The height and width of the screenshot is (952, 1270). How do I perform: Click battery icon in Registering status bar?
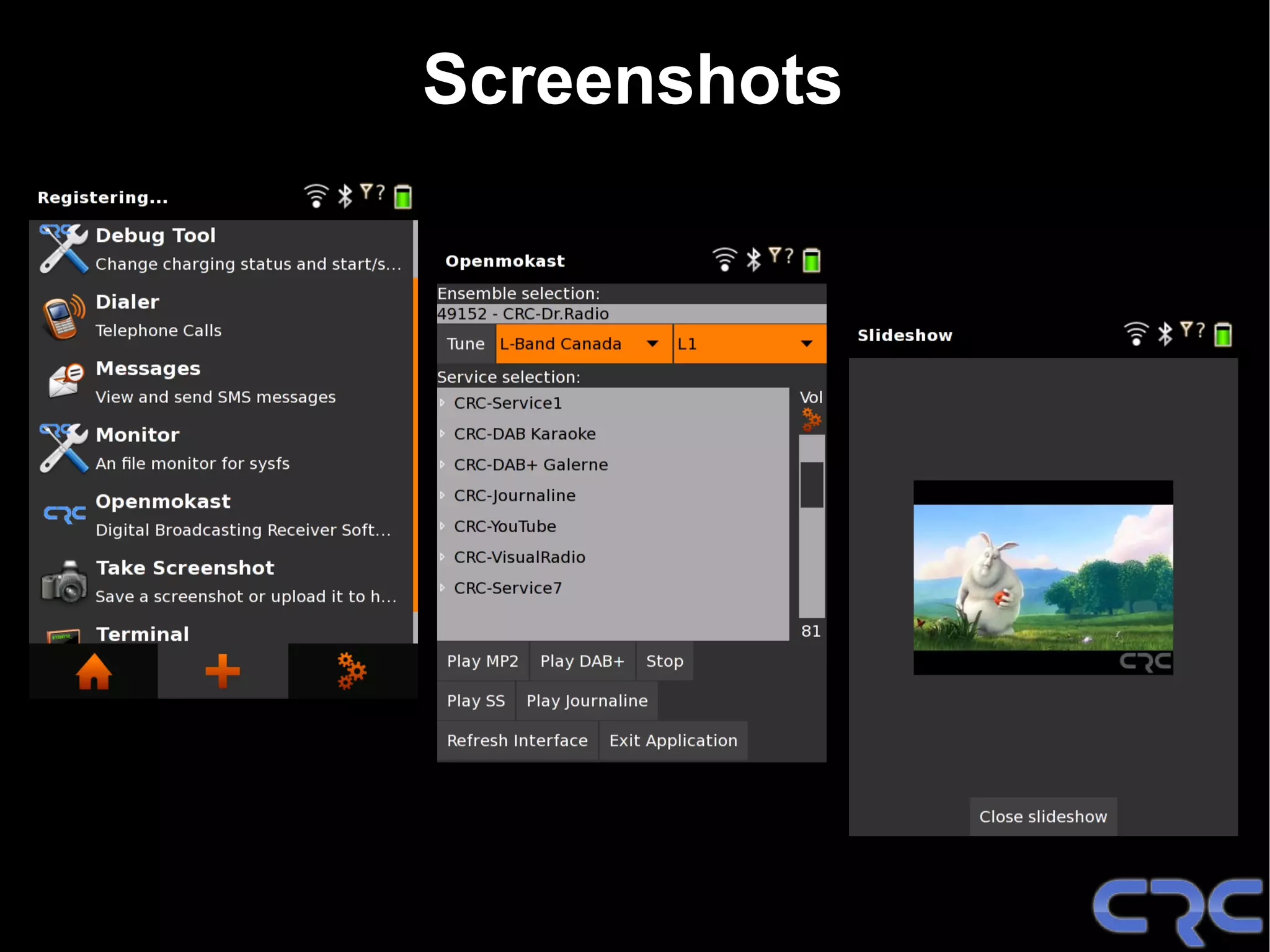click(x=403, y=196)
